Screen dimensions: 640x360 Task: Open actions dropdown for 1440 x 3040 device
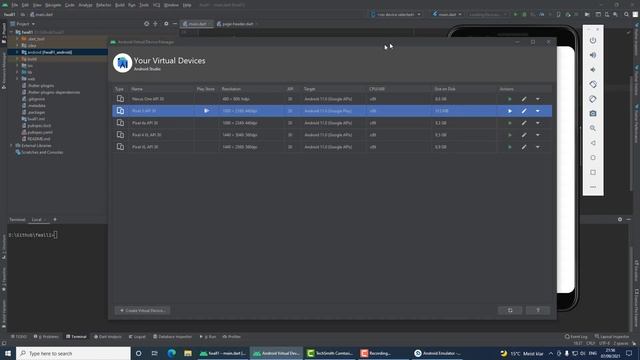[538, 135]
